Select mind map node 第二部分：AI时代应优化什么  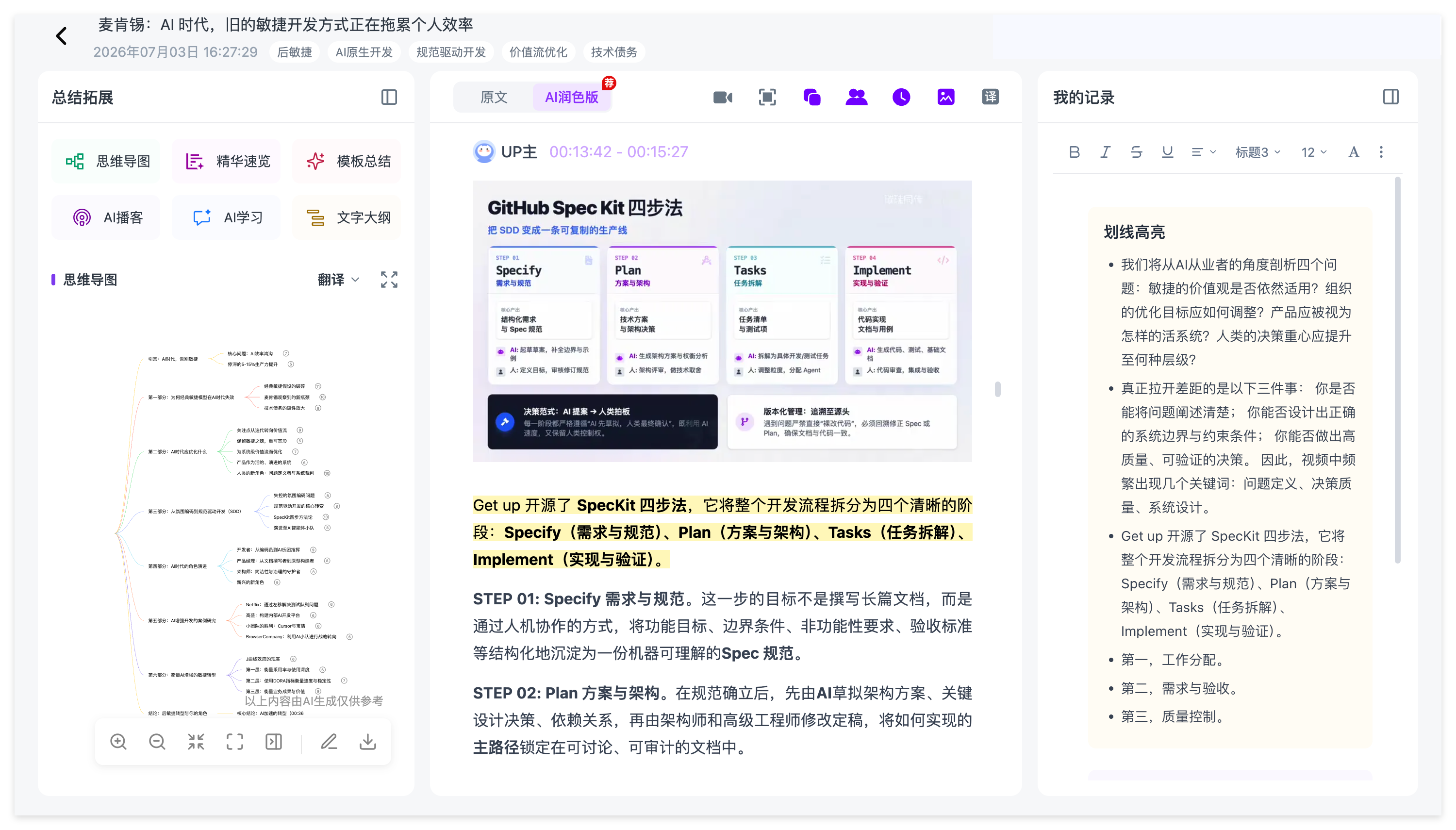(177, 451)
